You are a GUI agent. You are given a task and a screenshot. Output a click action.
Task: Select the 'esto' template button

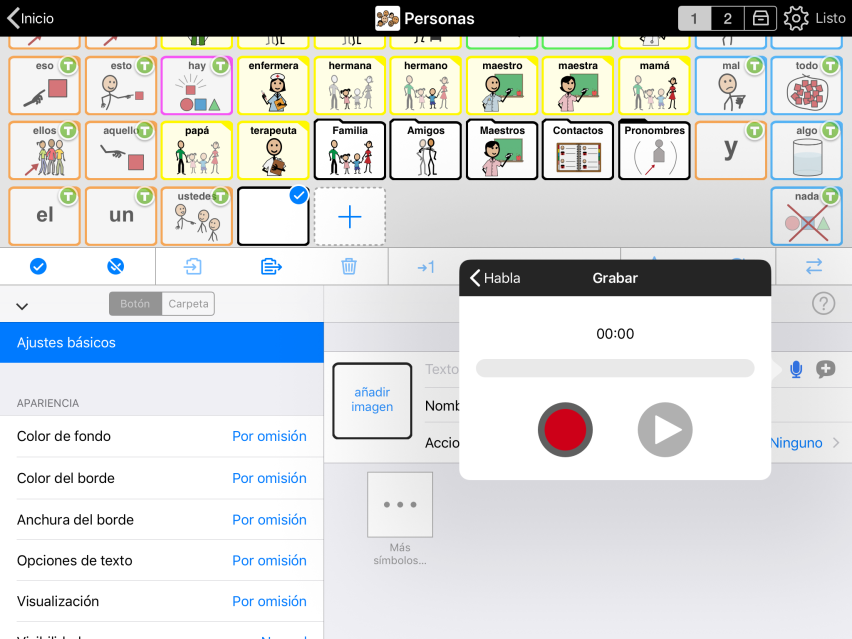coord(121,85)
